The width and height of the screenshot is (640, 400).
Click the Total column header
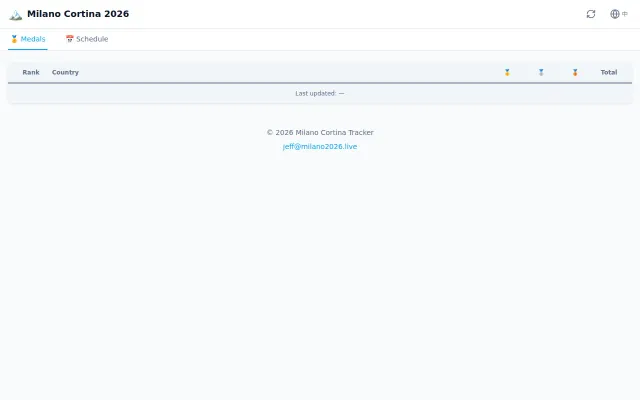coord(609,72)
